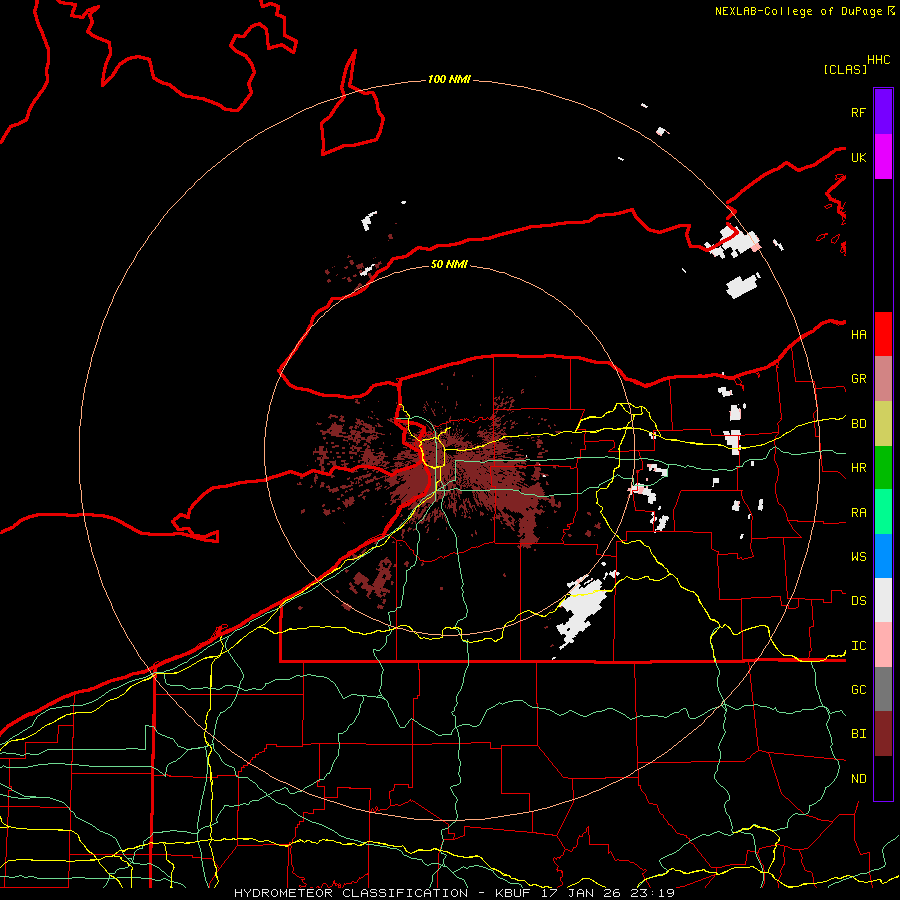Click the brown BI legend color swatch

883,734
